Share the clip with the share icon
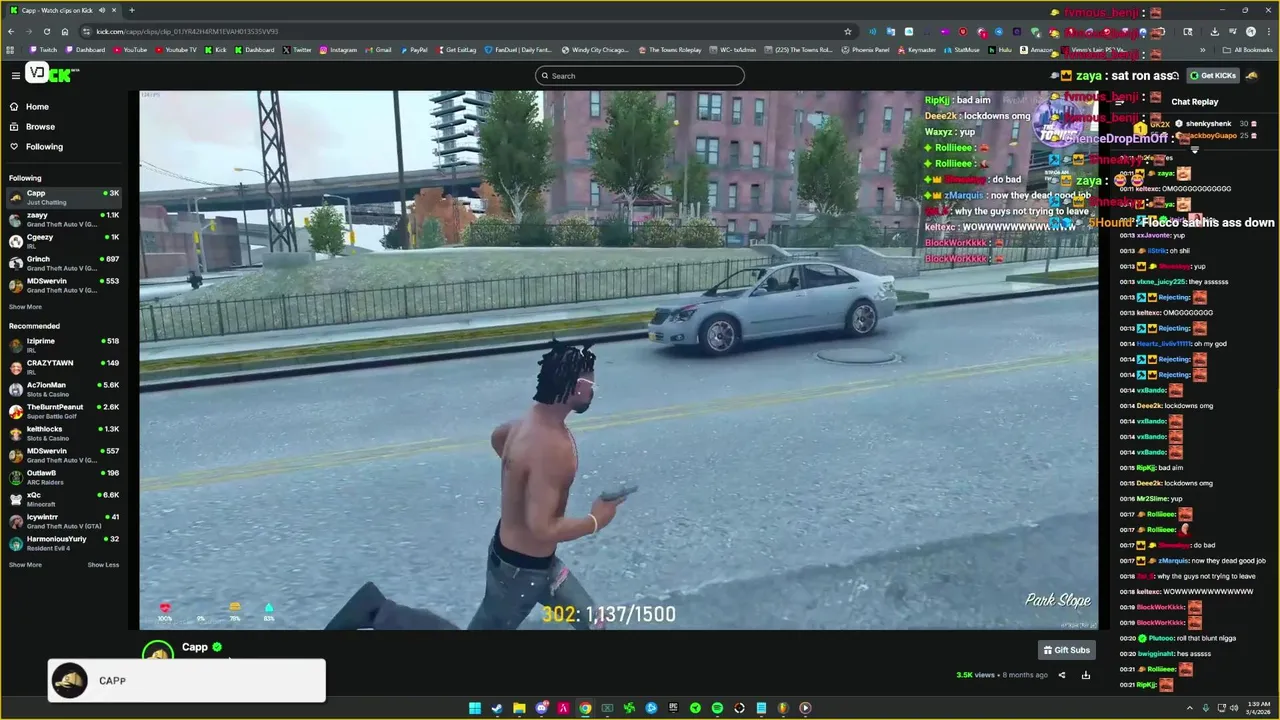The height and width of the screenshot is (720, 1280). coord(1062,675)
